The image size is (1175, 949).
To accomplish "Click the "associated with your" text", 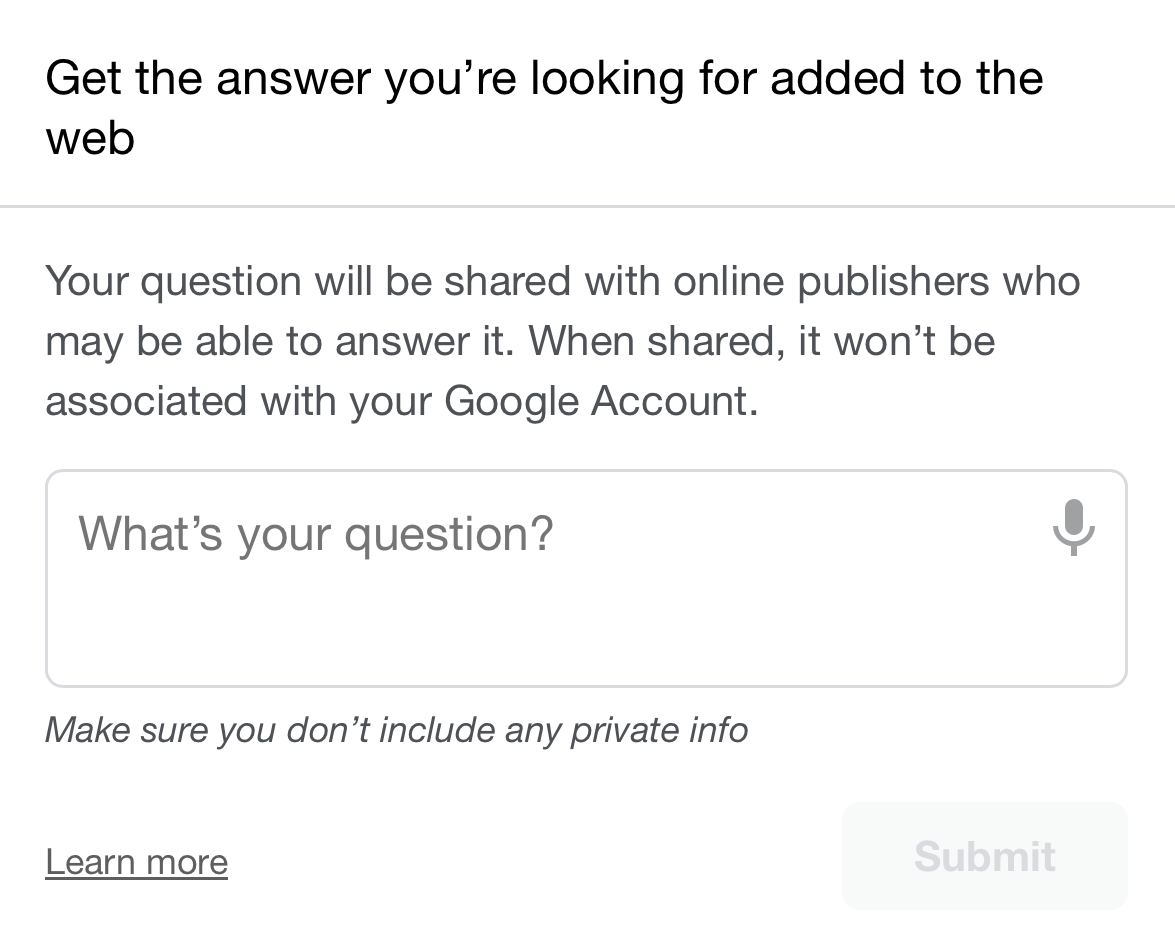I will (239, 401).
